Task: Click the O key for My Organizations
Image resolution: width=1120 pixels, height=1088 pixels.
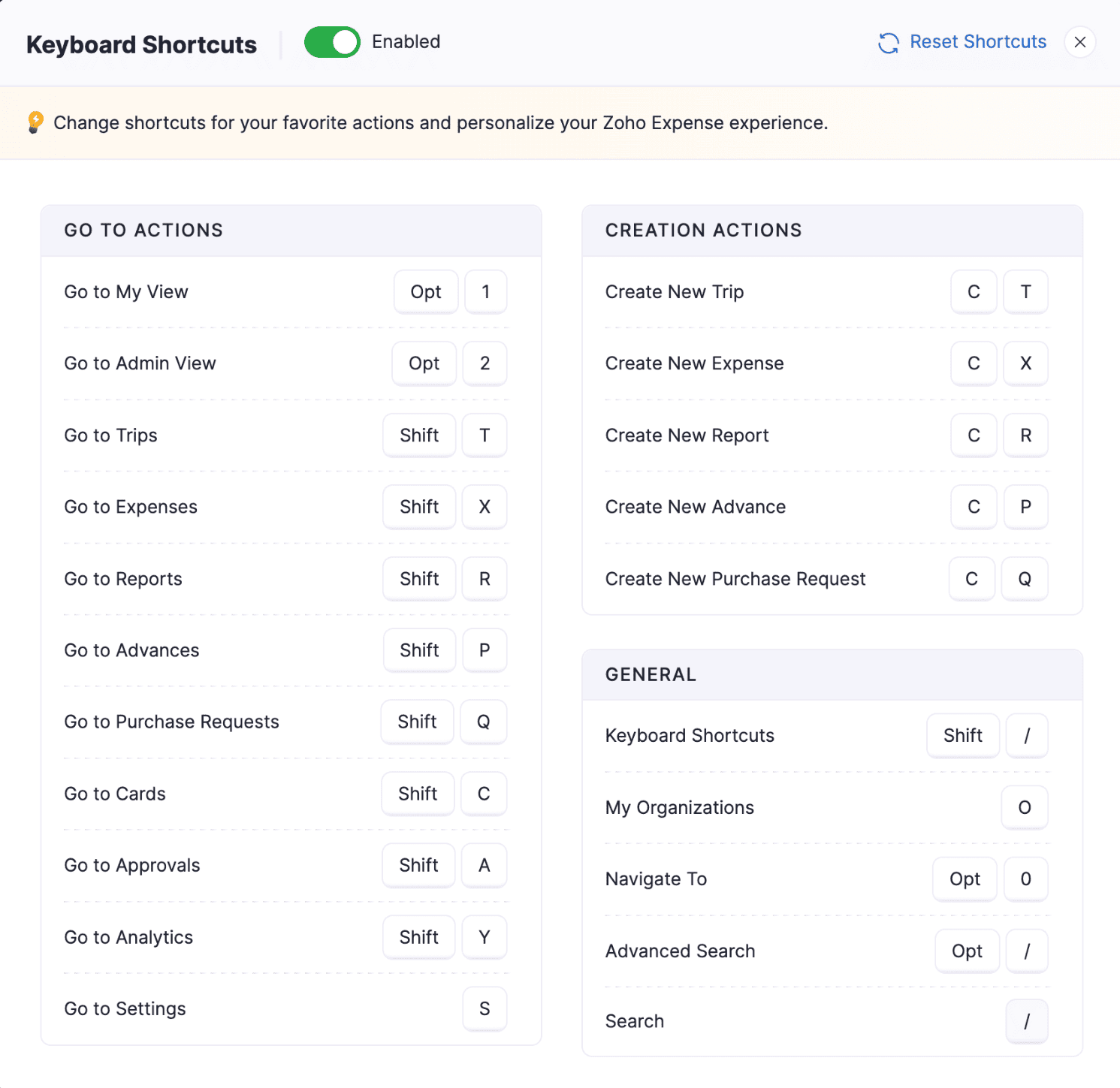Action: [x=1025, y=807]
